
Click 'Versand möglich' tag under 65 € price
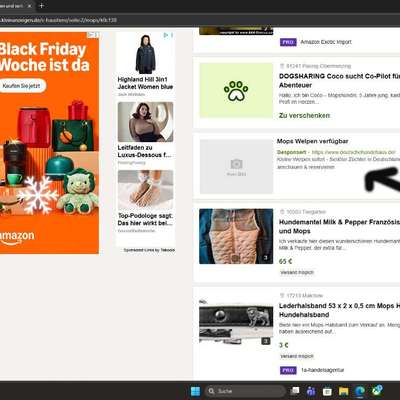point(297,273)
